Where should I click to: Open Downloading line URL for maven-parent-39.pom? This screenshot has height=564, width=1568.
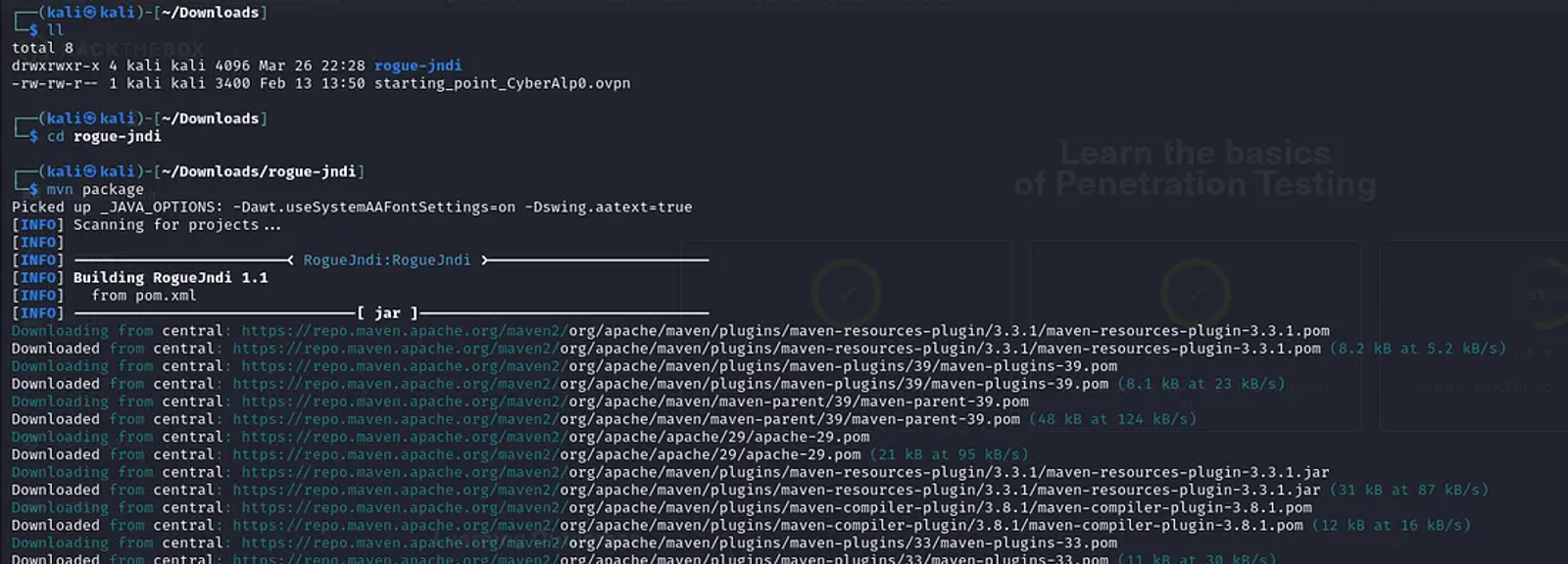635,401
